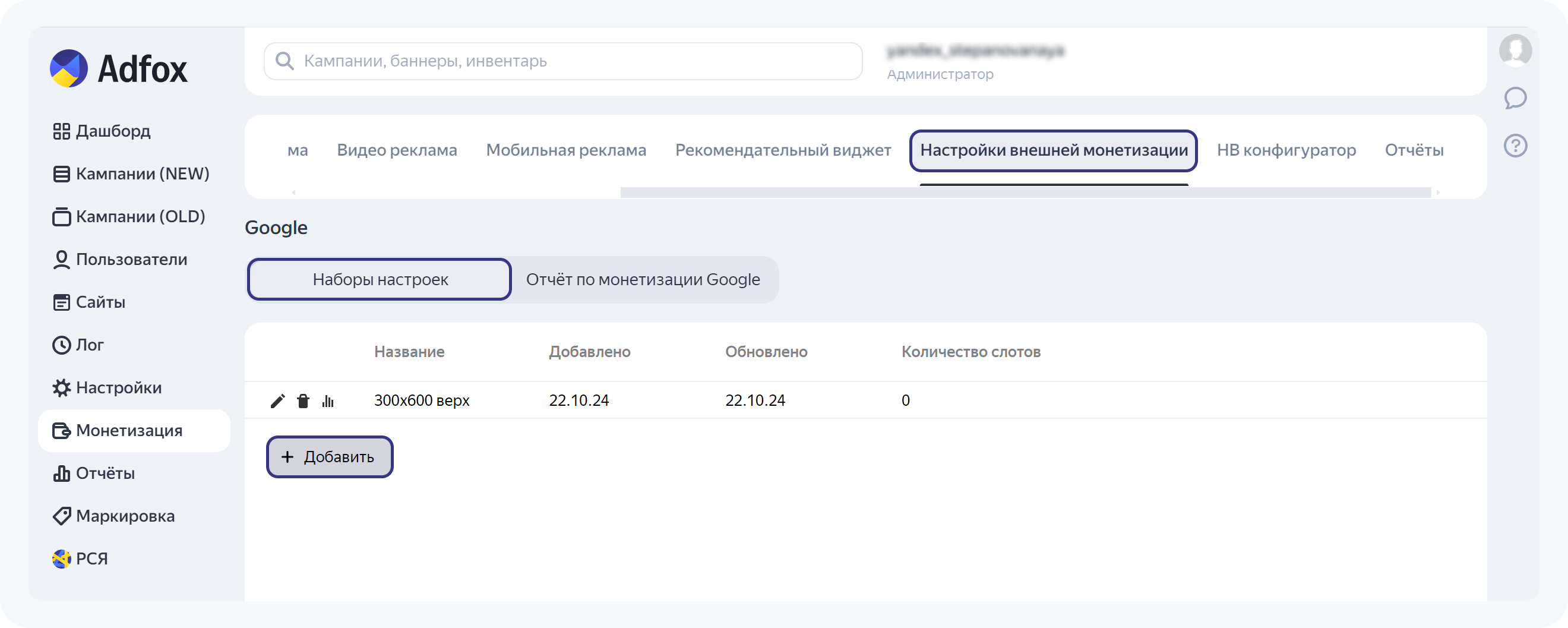This screenshot has width=1568, height=628.
Task: Click the horizontal tabs scrollbar
Action: point(1026,192)
